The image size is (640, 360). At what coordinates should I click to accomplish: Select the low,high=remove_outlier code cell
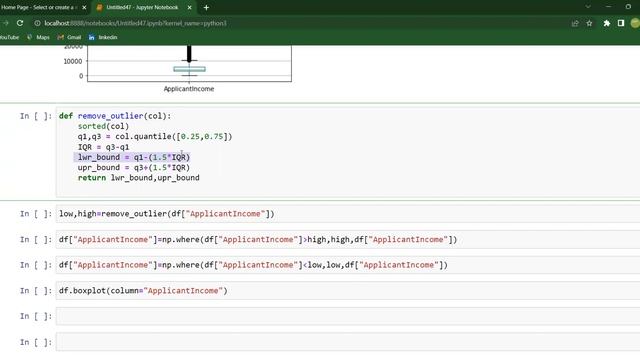tap(348, 214)
